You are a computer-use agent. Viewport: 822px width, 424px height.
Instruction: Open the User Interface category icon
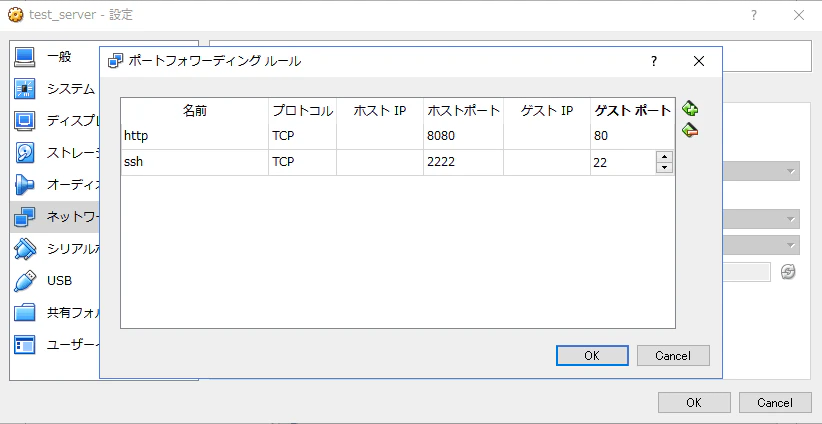24,345
